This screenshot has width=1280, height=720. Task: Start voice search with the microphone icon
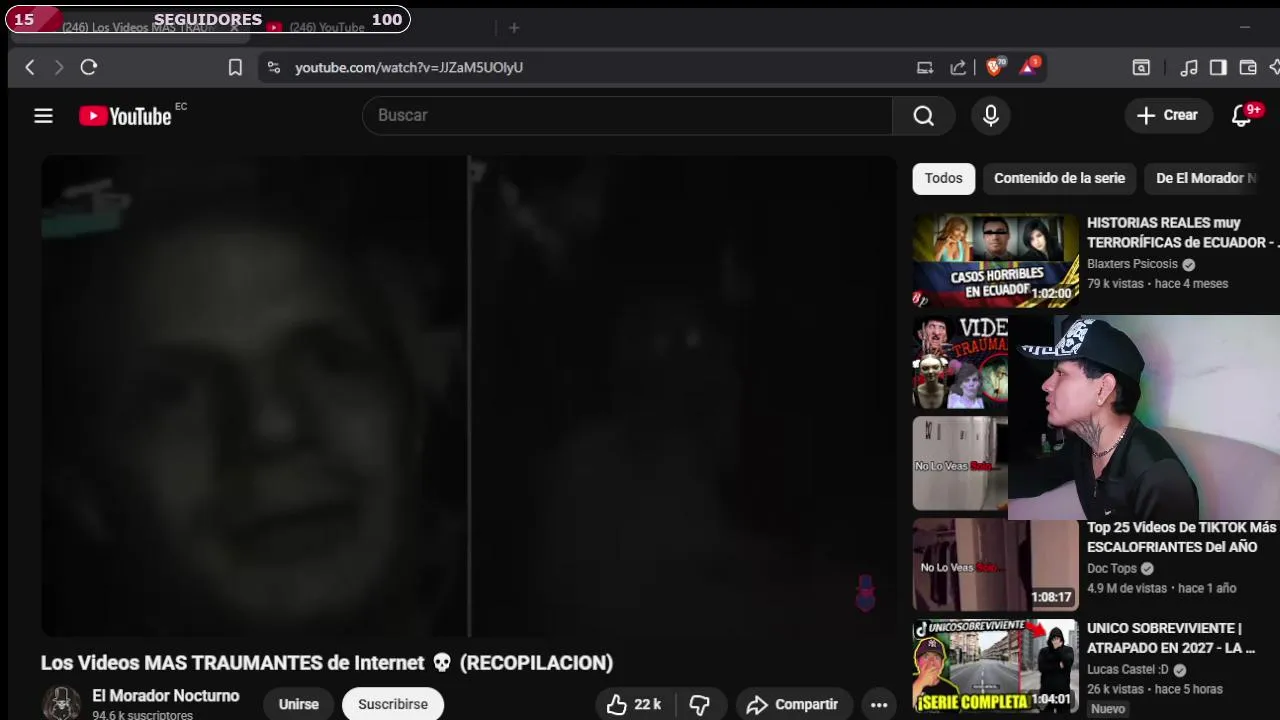coord(991,115)
